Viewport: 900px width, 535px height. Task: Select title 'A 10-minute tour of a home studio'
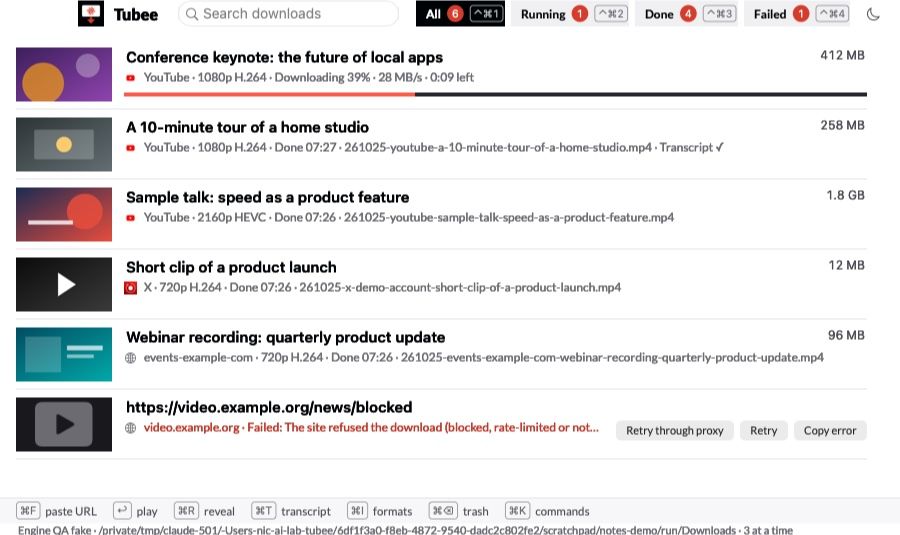247,127
